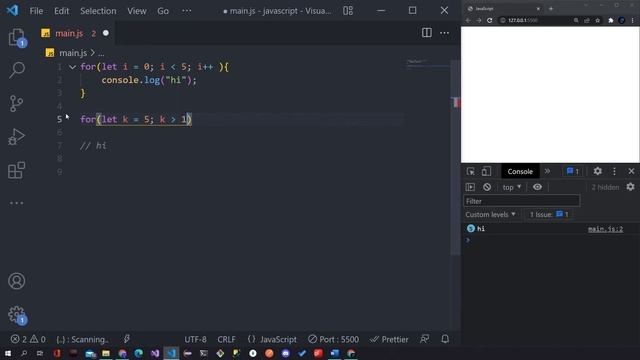This screenshot has width=640, height=360.
Task: Open the Edit menu
Action: coord(62,11)
